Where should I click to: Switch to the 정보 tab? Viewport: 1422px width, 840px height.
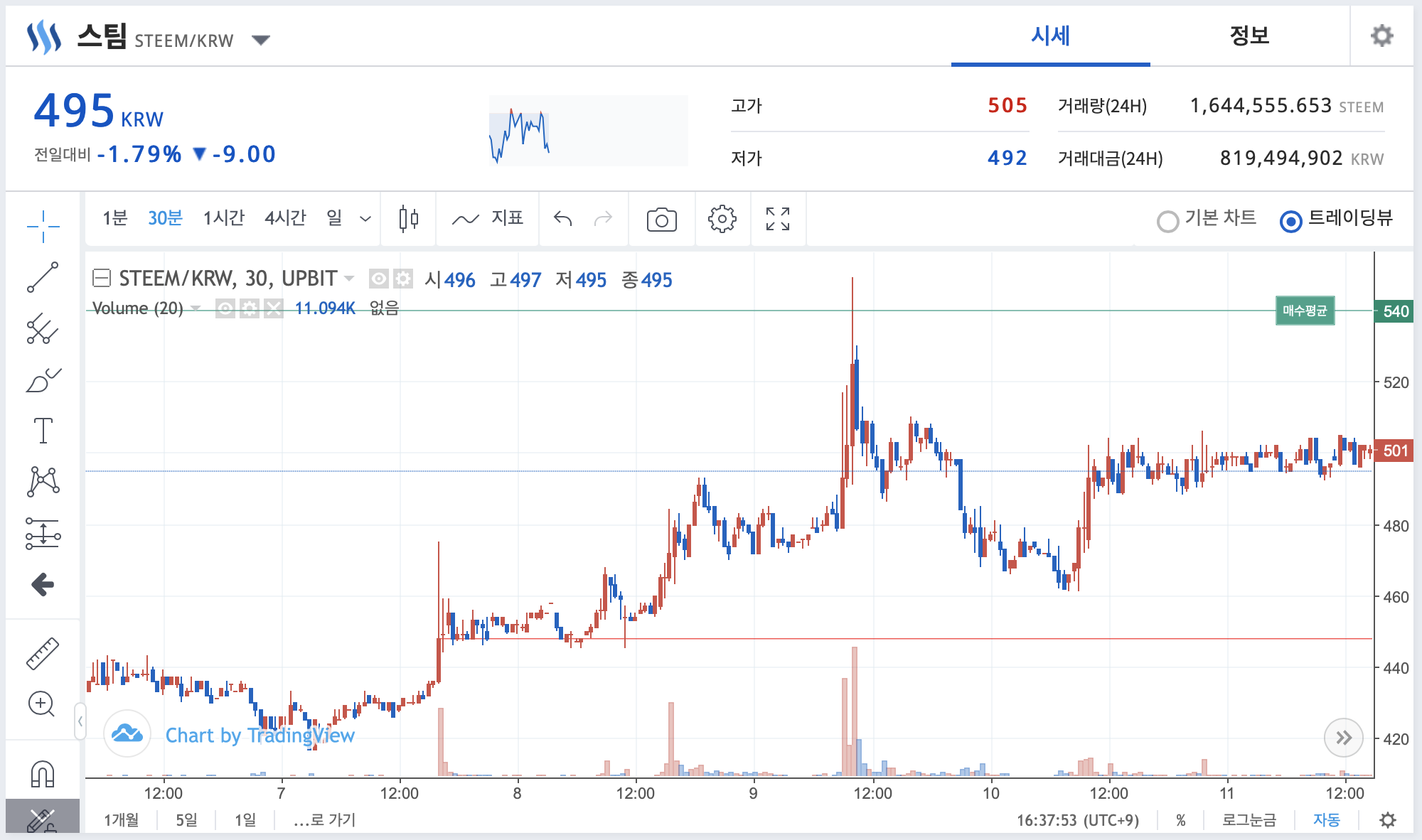(1249, 36)
